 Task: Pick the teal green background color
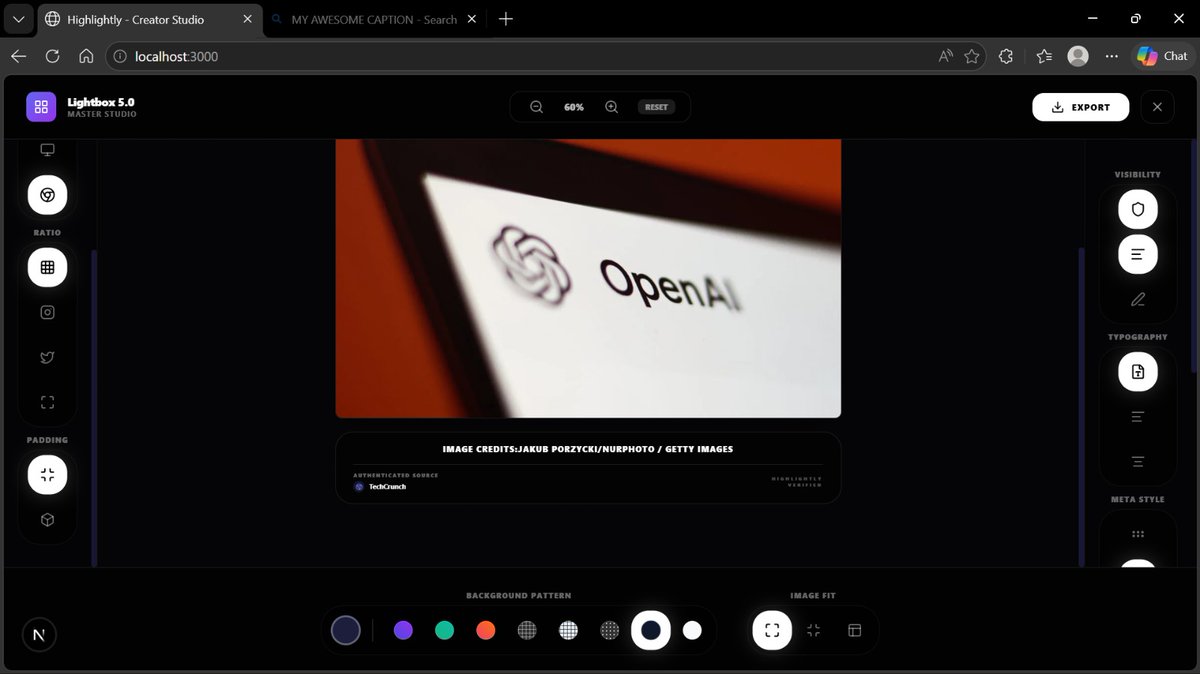click(x=445, y=630)
